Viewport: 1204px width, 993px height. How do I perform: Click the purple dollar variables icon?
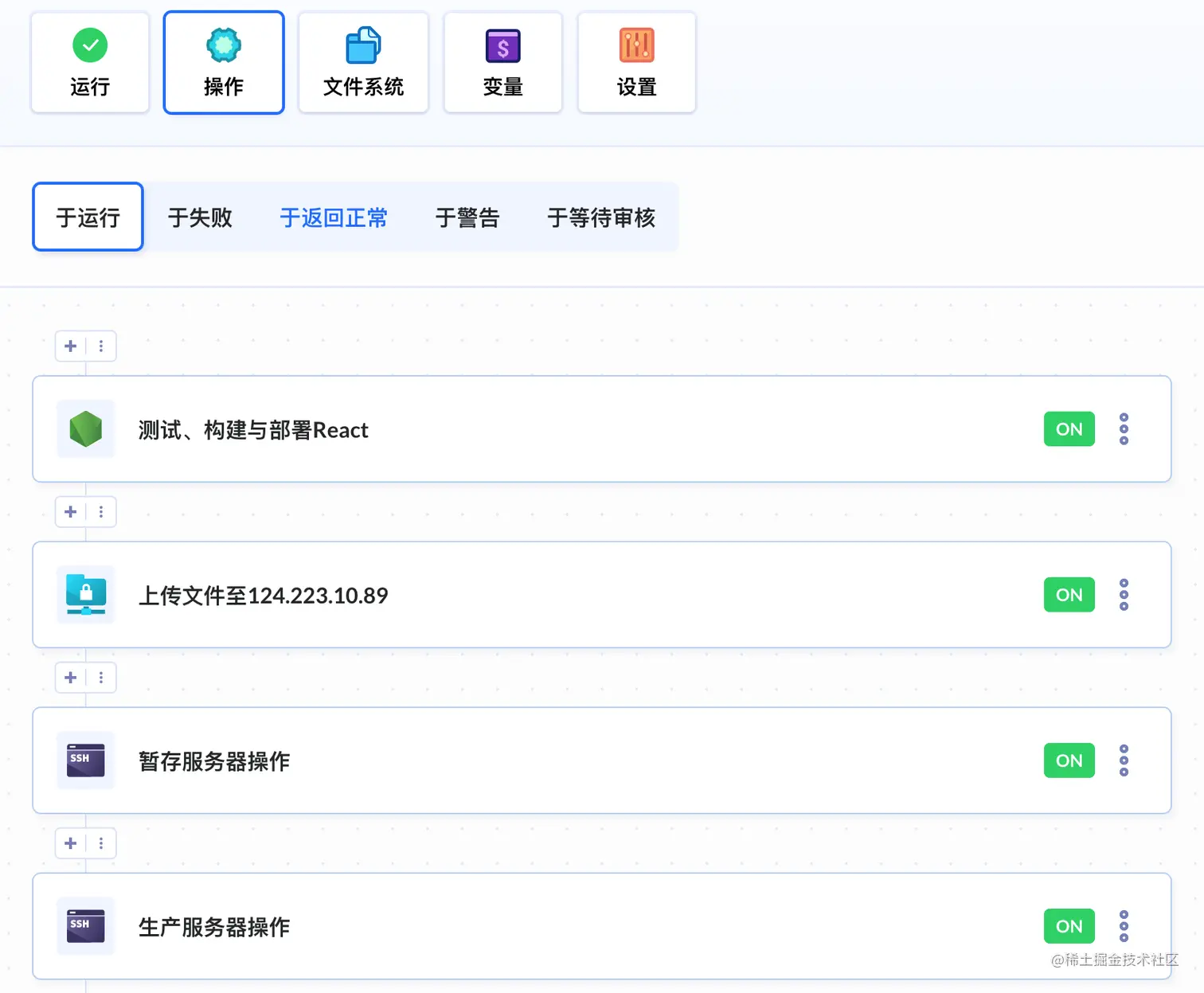tap(502, 45)
